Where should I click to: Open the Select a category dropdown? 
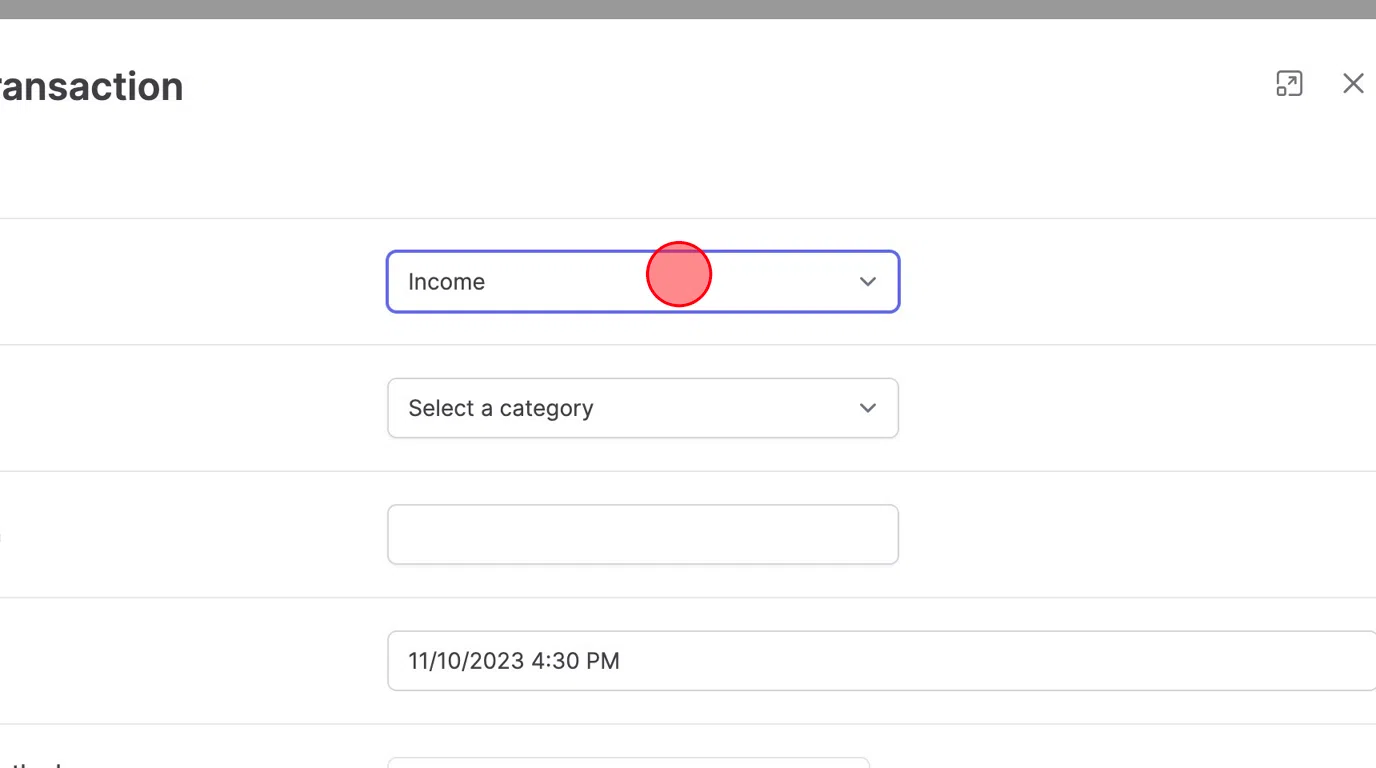point(643,408)
